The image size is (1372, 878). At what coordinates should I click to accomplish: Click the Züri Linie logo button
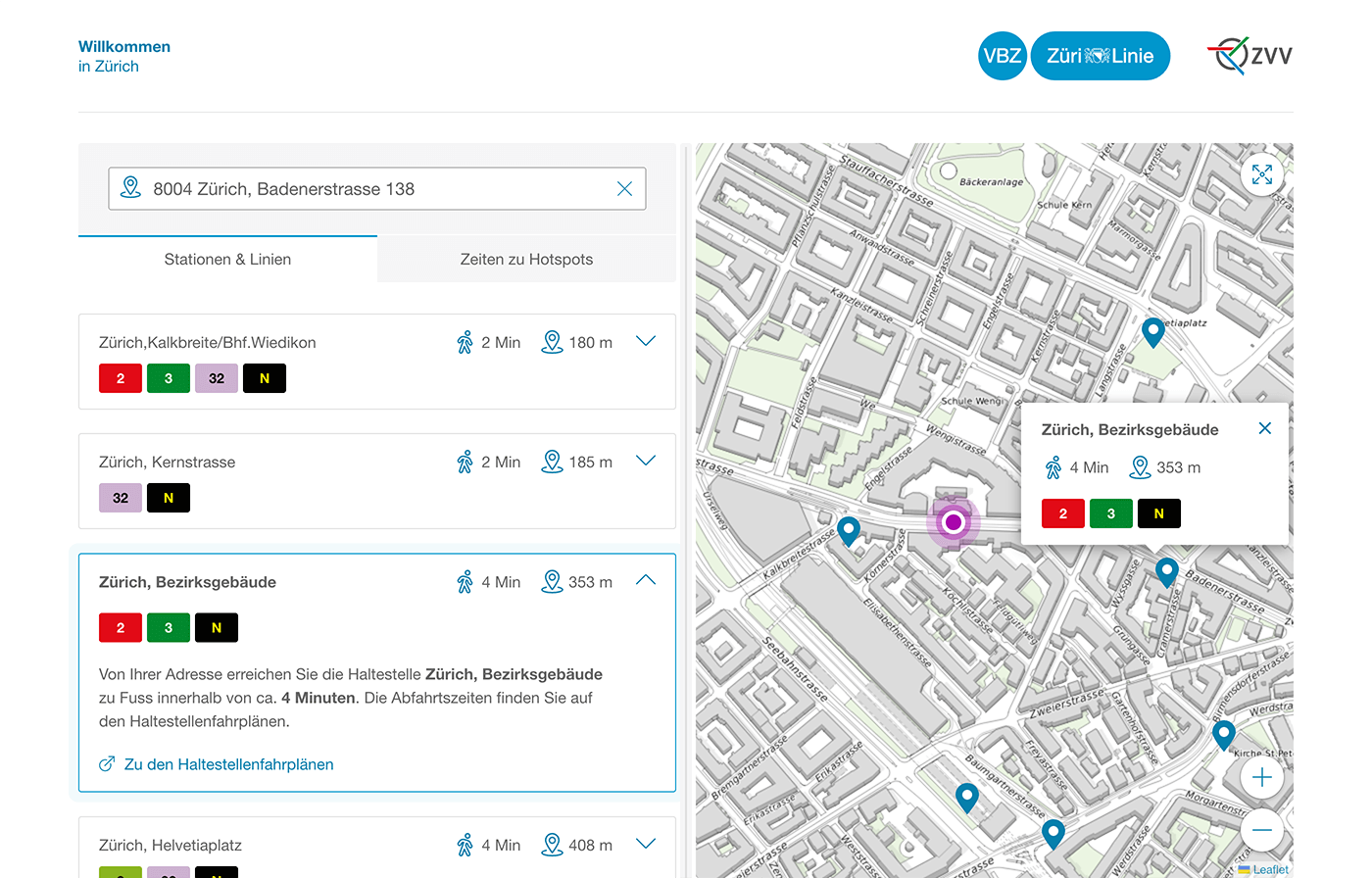[x=1100, y=56]
